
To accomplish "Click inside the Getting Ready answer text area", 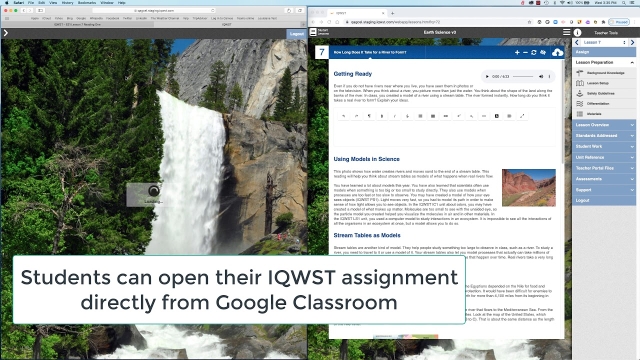I will coord(444,134).
